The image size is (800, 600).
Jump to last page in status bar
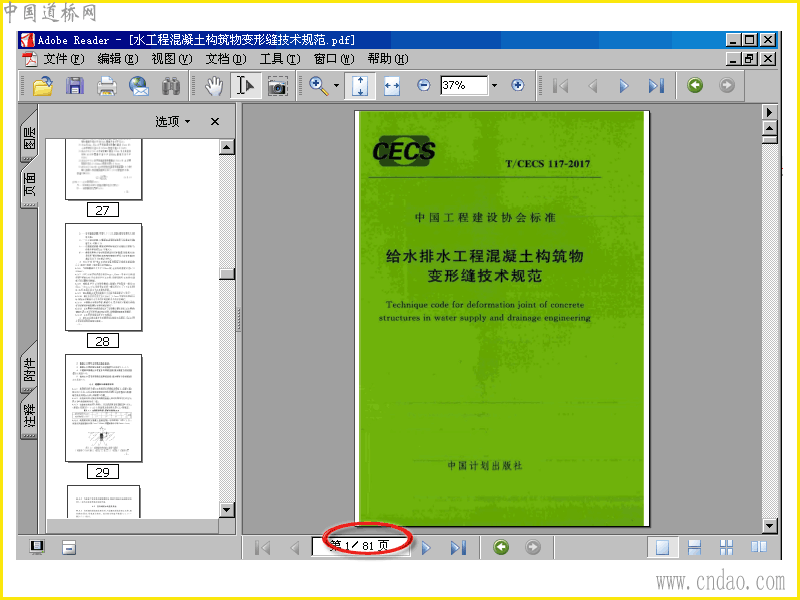pyautogui.click(x=458, y=547)
